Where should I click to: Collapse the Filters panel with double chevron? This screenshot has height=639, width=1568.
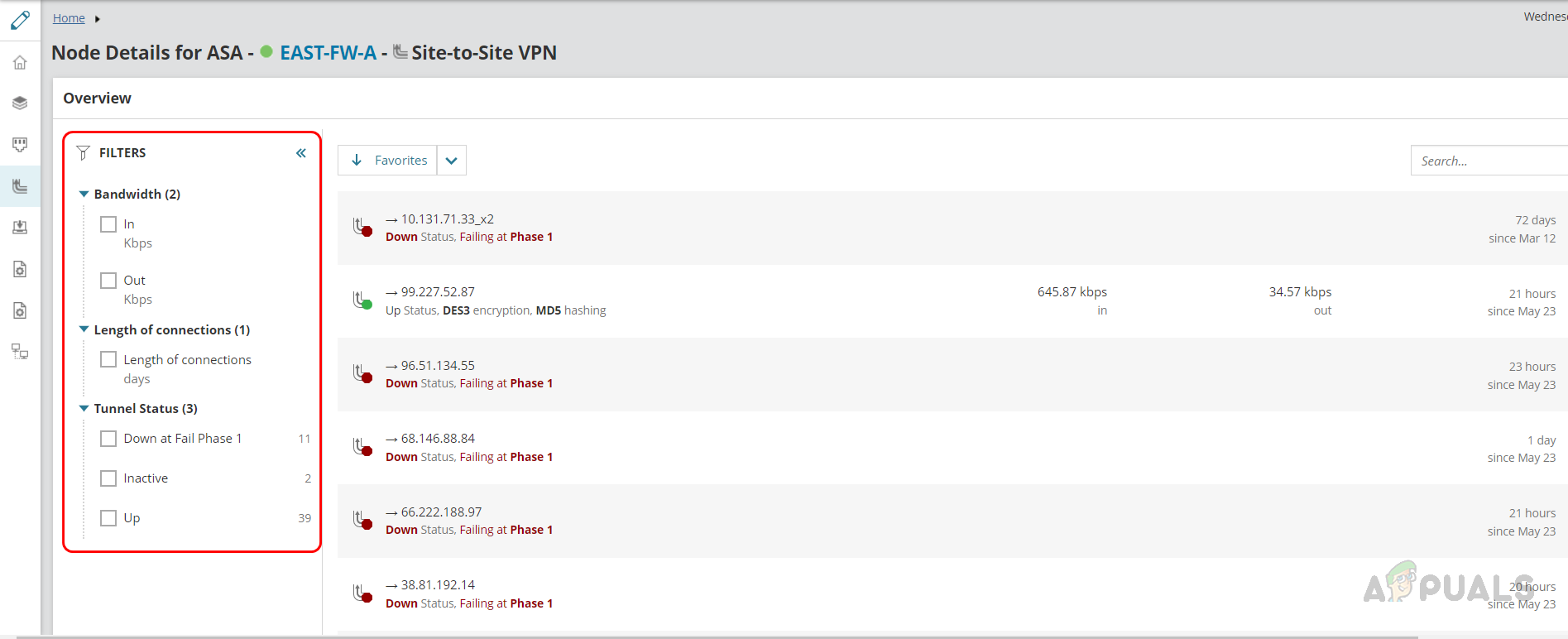pyautogui.click(x=301, y=153)
